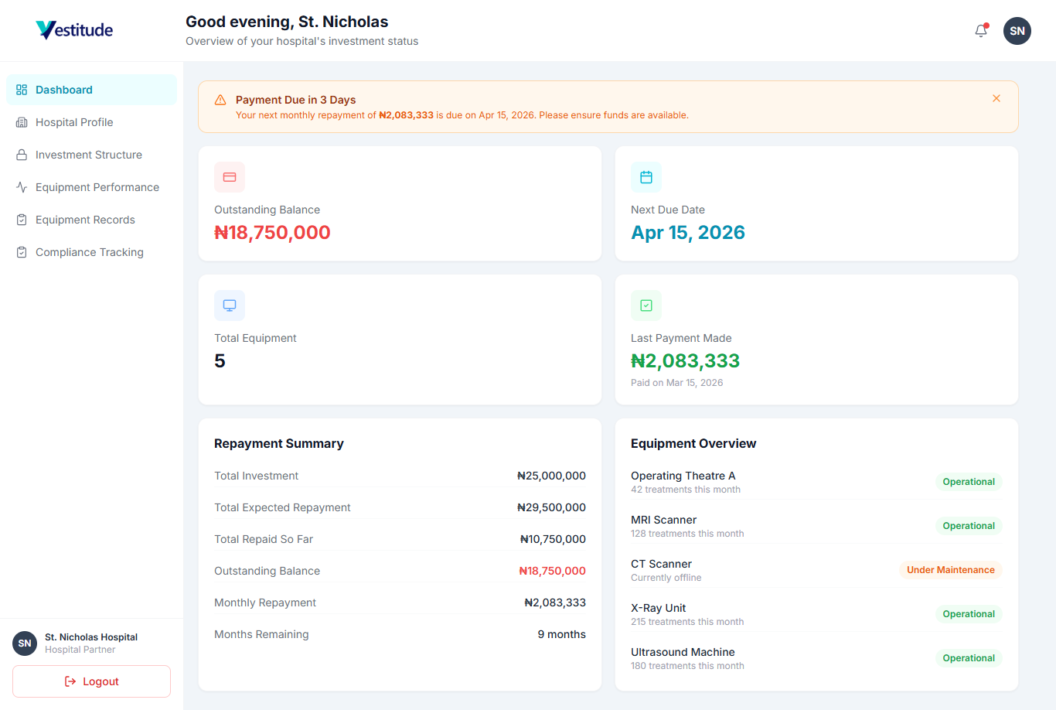Click the calendar icon above Next Due Date
The image size is (1056, 710).
coord(646,177)
